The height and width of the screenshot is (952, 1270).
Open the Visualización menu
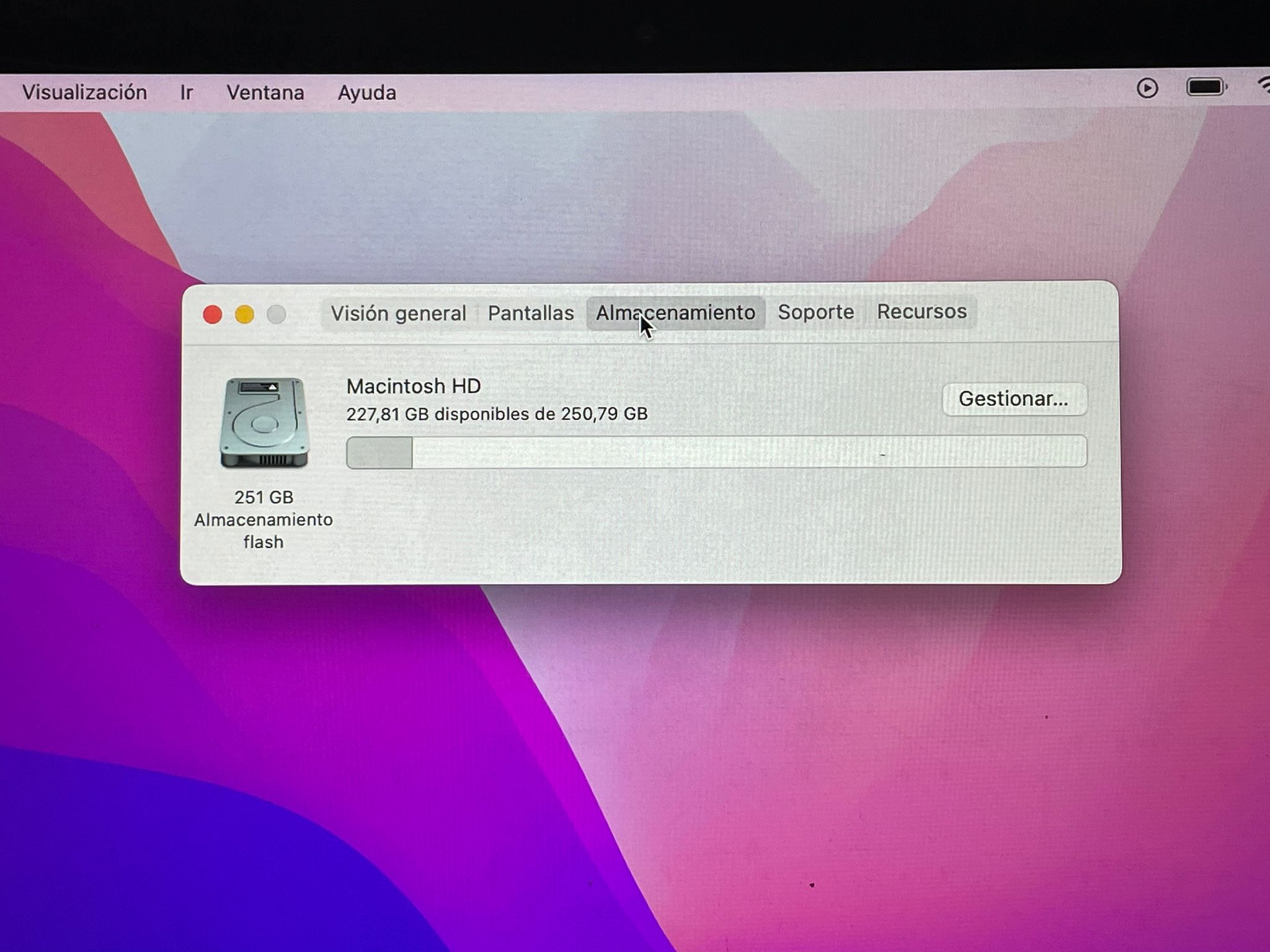(x=84, y=93)
